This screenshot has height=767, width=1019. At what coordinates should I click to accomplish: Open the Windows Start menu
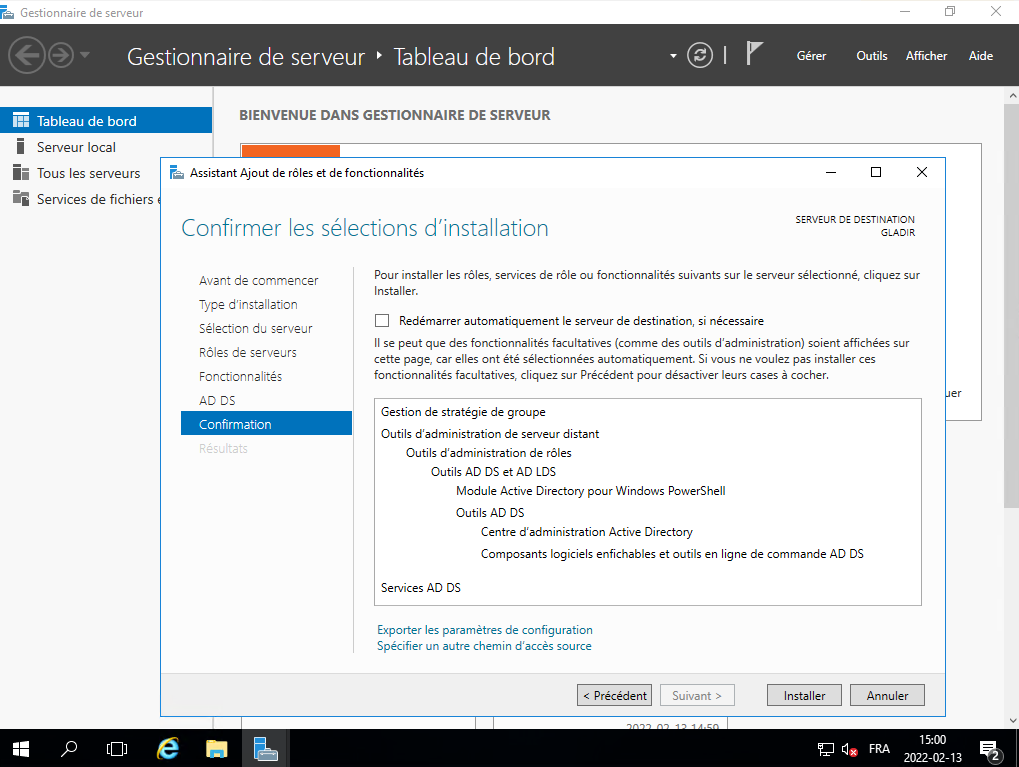[x=21, y=749]
